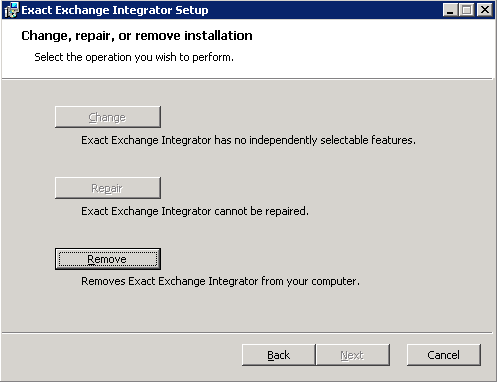This screenshot has height=382, width=497.
Task: Click the disabled Change button
Action: pyautogui.click(x=108, y=117)
